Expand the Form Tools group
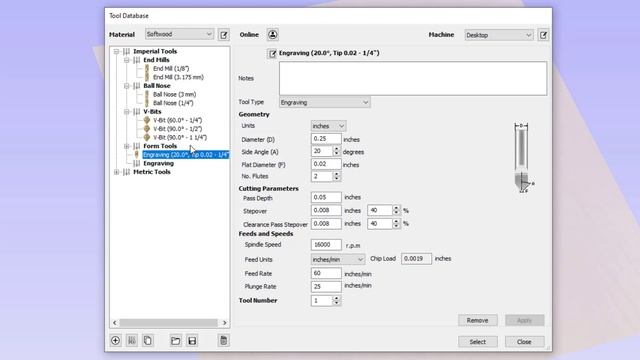 [127, 146]
